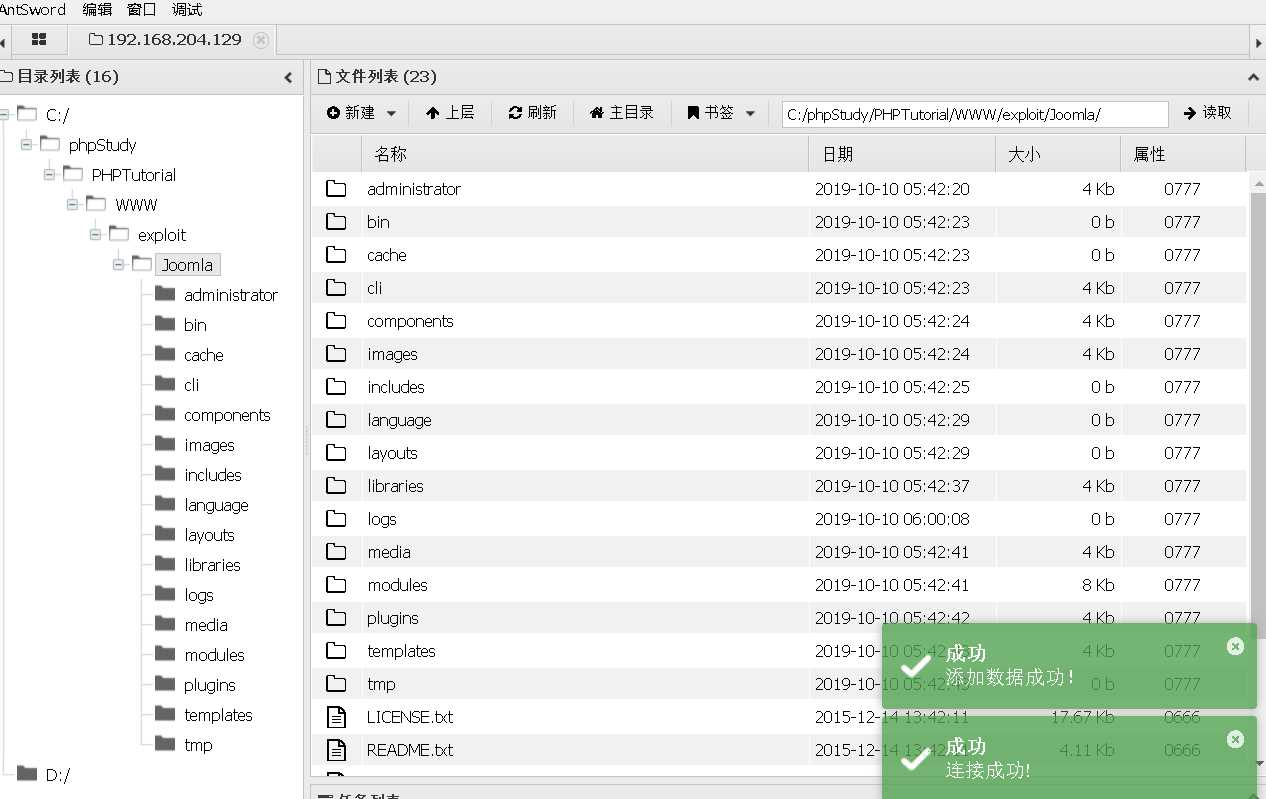Collapse the exploit tree node

click(x=96, y=235)
